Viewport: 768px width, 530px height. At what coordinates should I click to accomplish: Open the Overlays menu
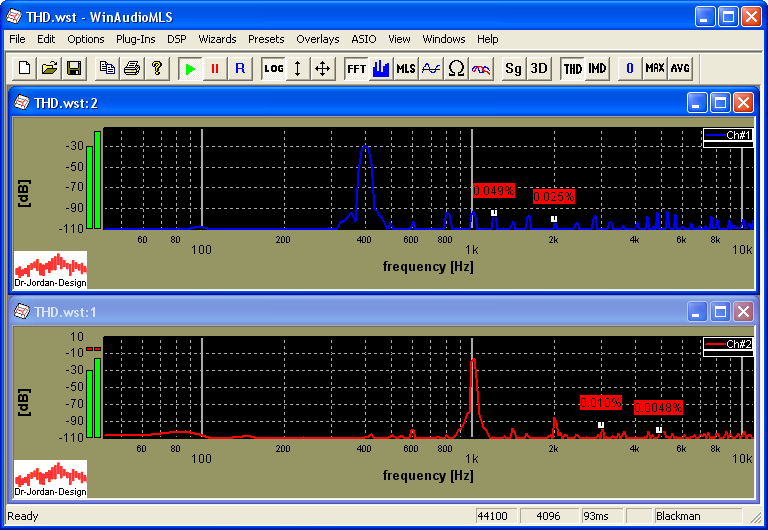[x=317, y=39]
